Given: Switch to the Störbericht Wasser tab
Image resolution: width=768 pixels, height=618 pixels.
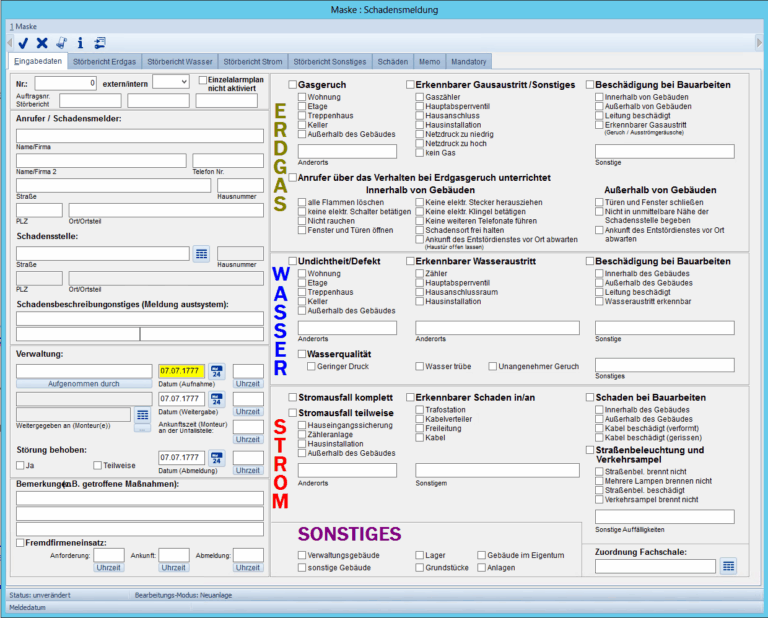Looking at the screenshot, I should 180,62.
